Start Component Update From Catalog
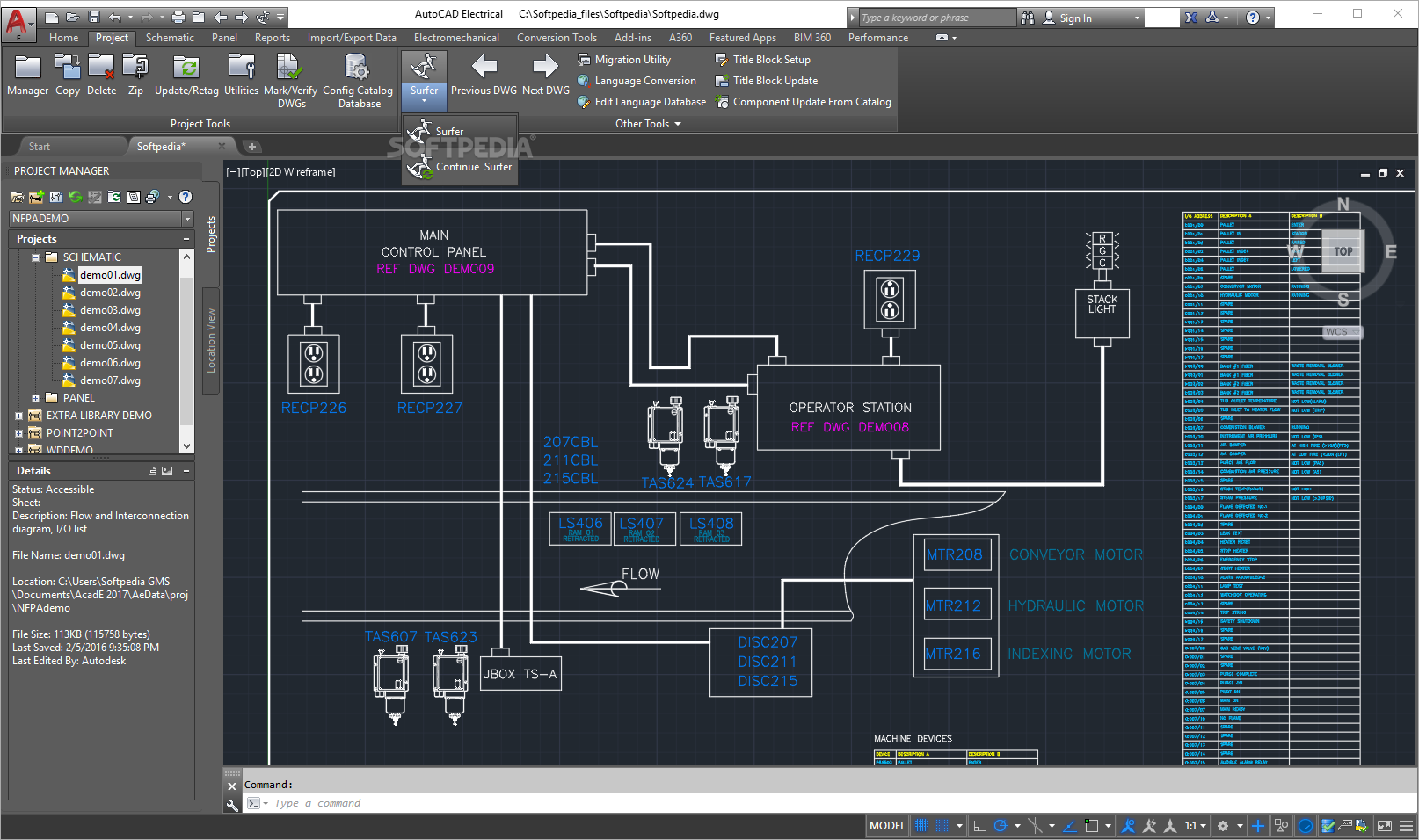The image size is (1419, 840). (804, 102)
